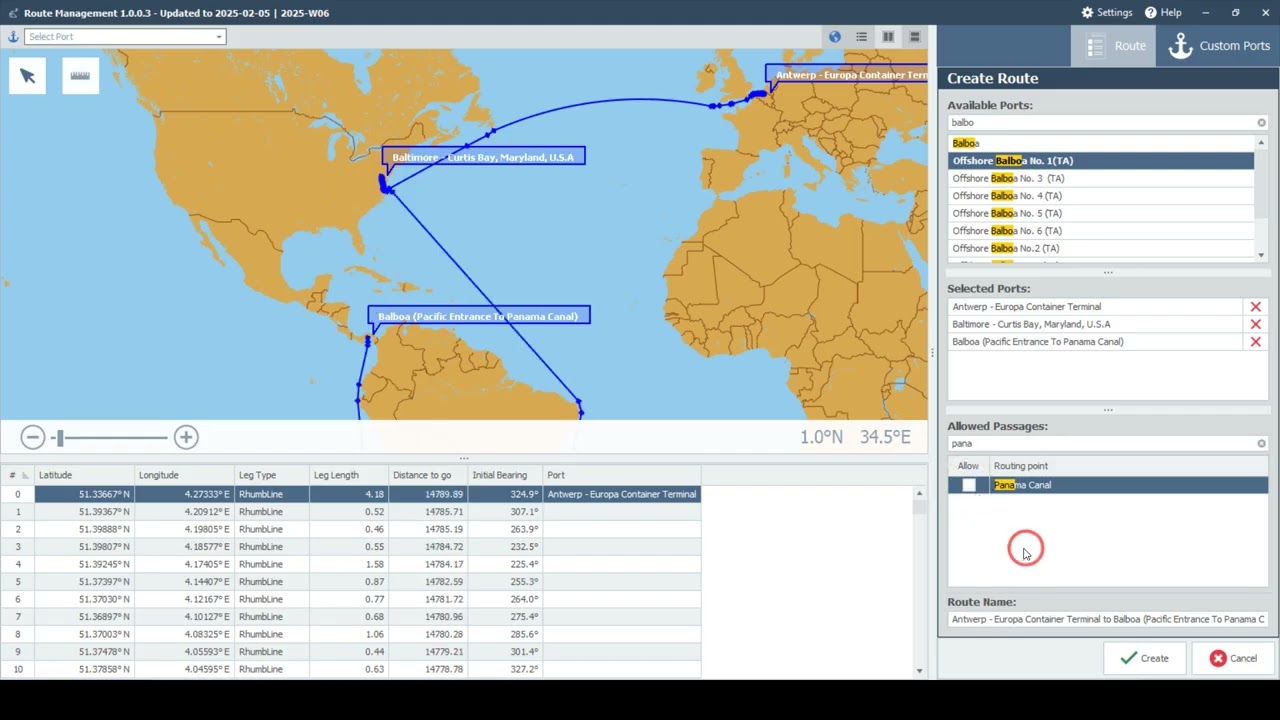Screen dimensions: 1280x720
Task: Select the arrow pointer tool on map
Action: click(27, 76)
